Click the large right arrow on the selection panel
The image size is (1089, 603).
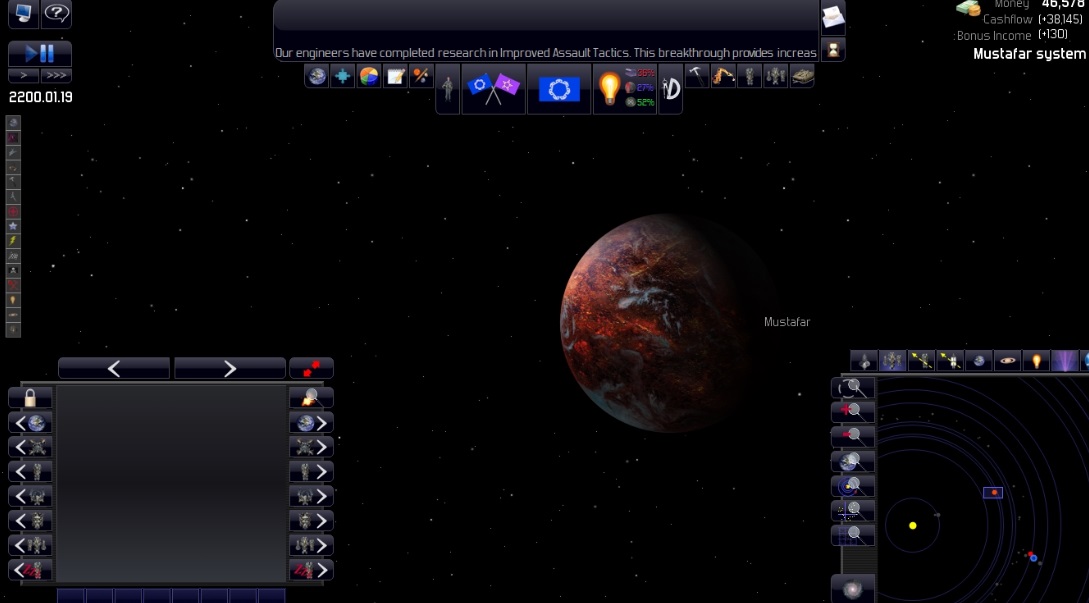[229, 368]
